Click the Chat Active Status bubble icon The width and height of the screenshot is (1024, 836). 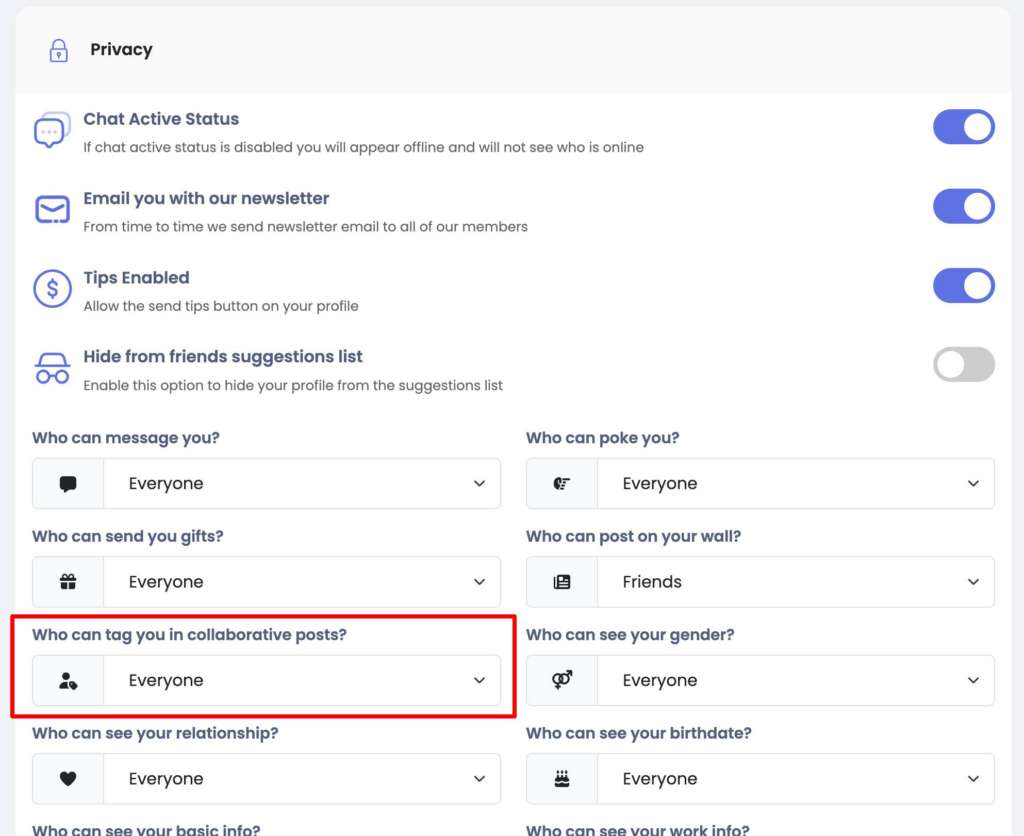point(51,131)
